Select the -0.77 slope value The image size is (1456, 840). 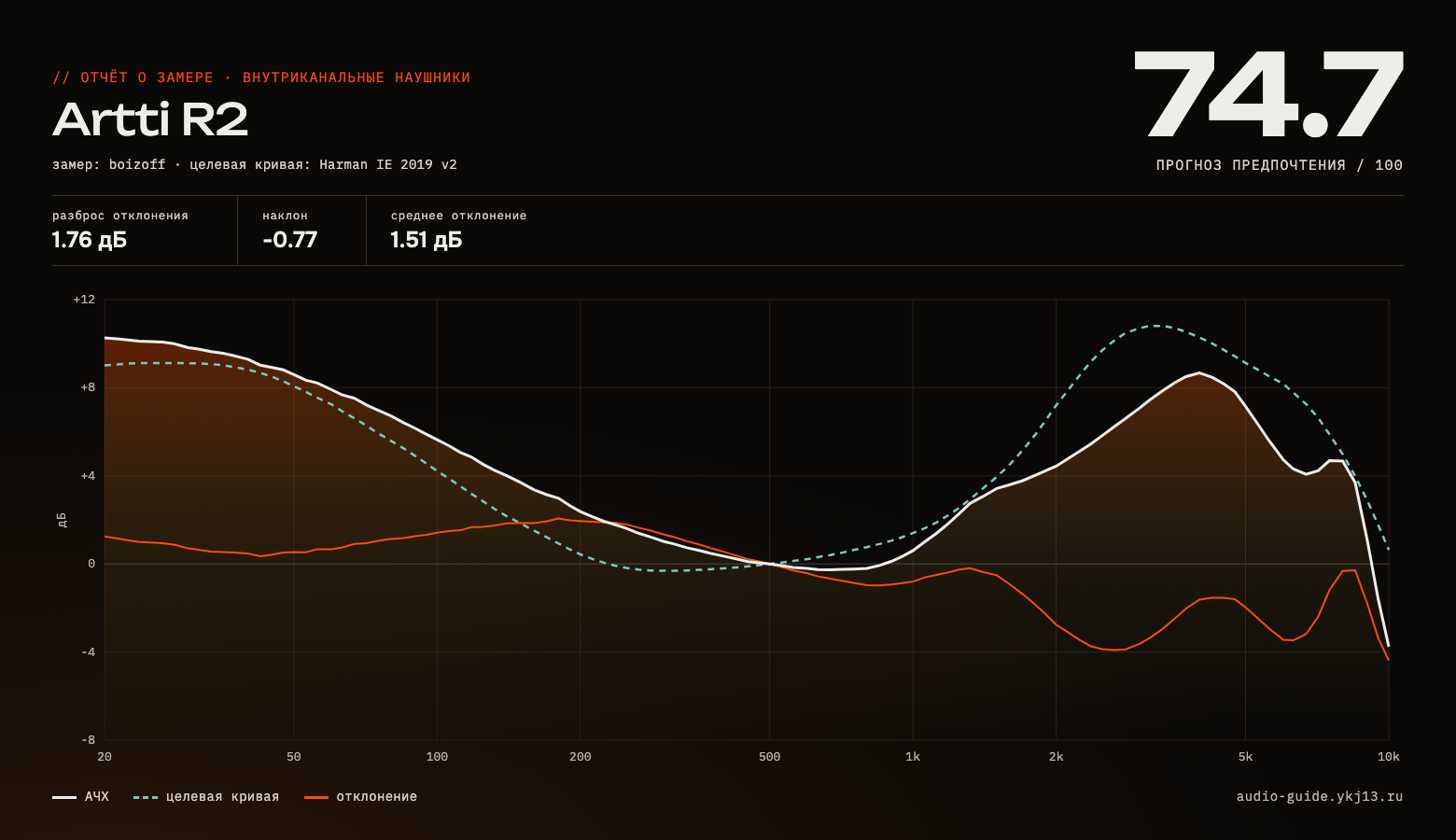290,240
